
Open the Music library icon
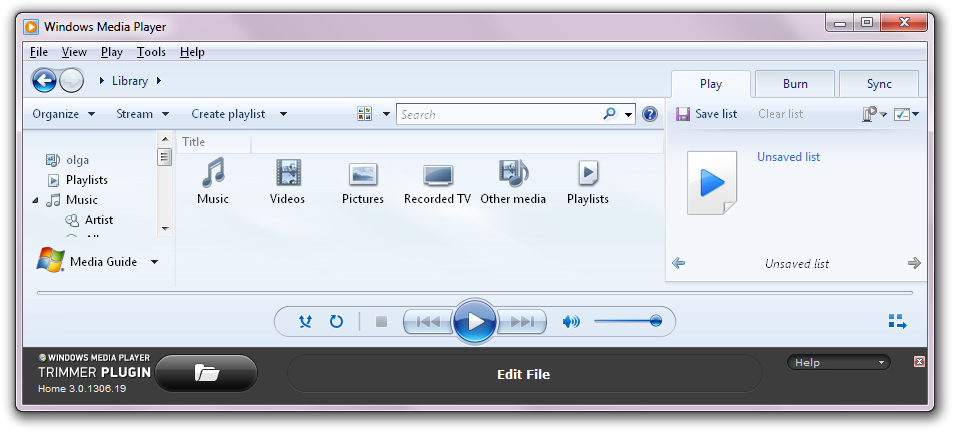pos(213,172)
